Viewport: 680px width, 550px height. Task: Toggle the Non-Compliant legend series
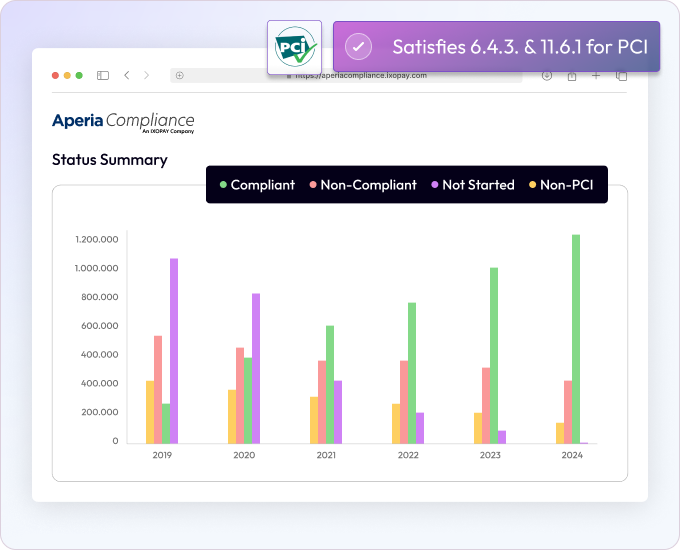(362, 185)
